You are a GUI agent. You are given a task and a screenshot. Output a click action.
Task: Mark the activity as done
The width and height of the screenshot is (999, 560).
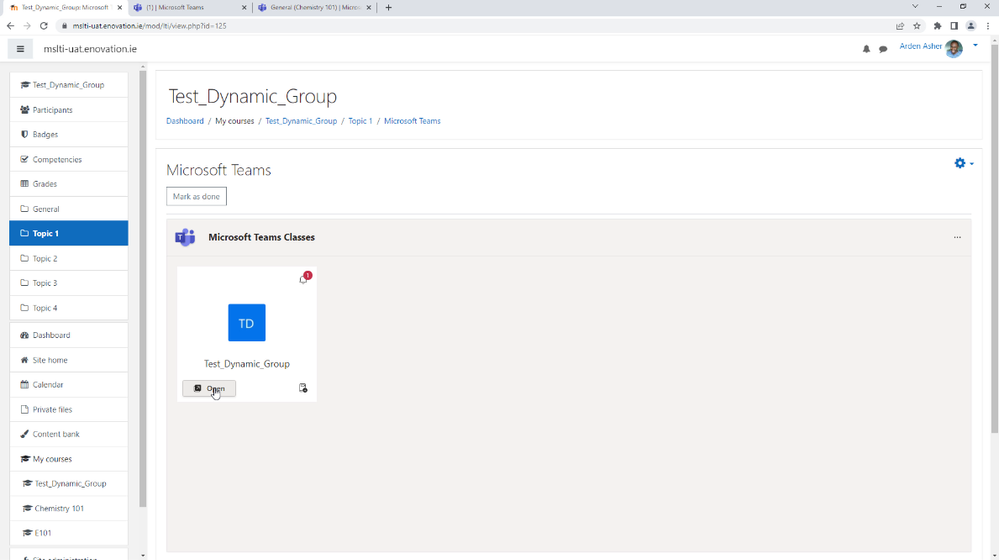click(x=196, y=196)
